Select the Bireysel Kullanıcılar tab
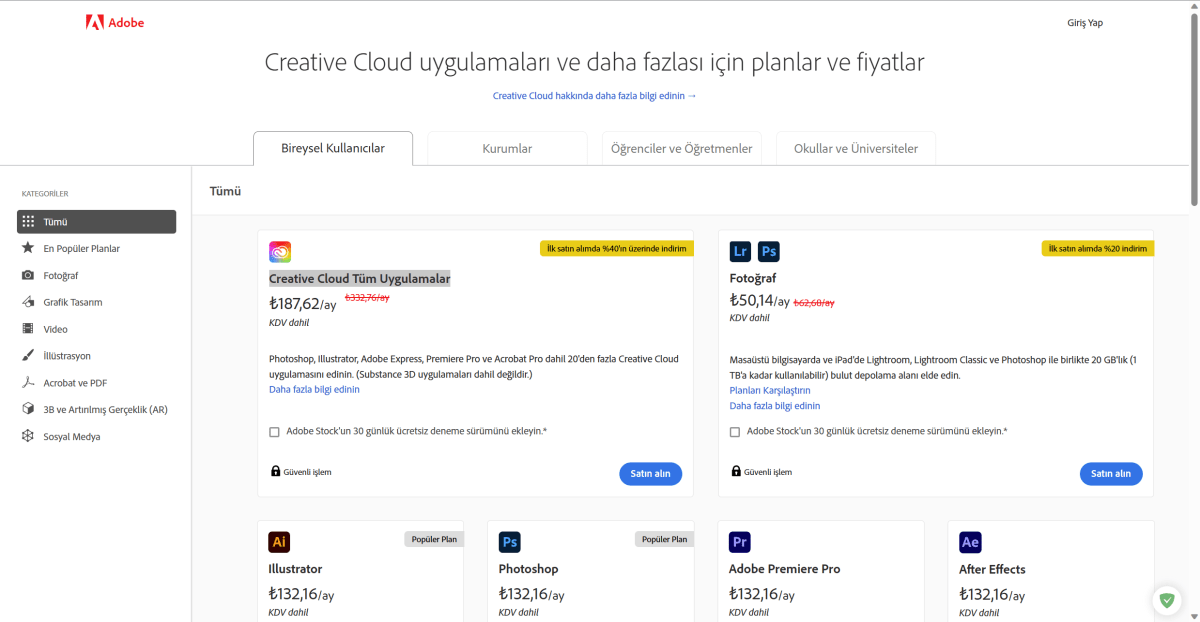The height and width of the screenshot is (622, 1200). pyautogui.click(x=333, y=148)
